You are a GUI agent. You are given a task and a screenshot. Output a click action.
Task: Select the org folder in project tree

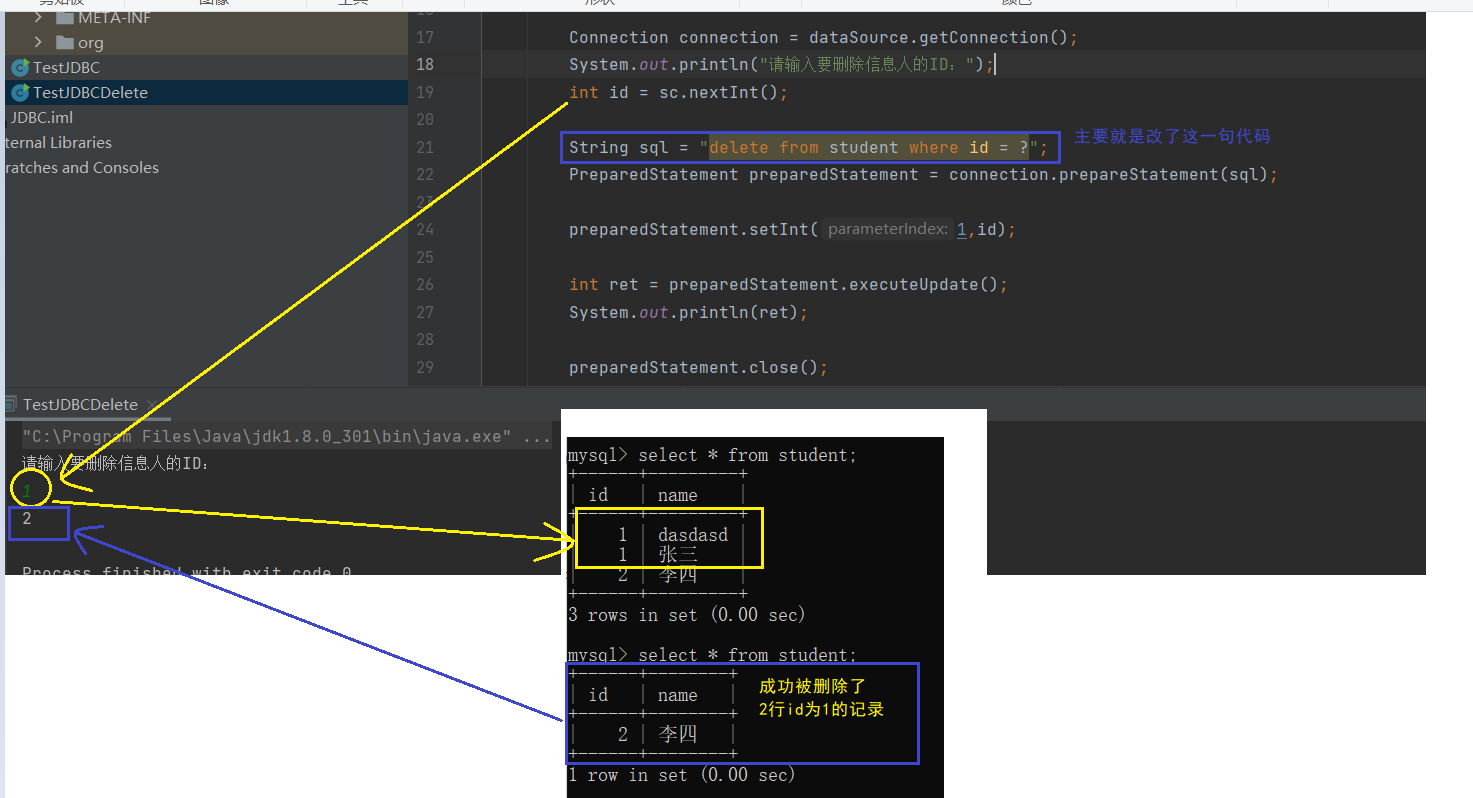pos(80,43)
